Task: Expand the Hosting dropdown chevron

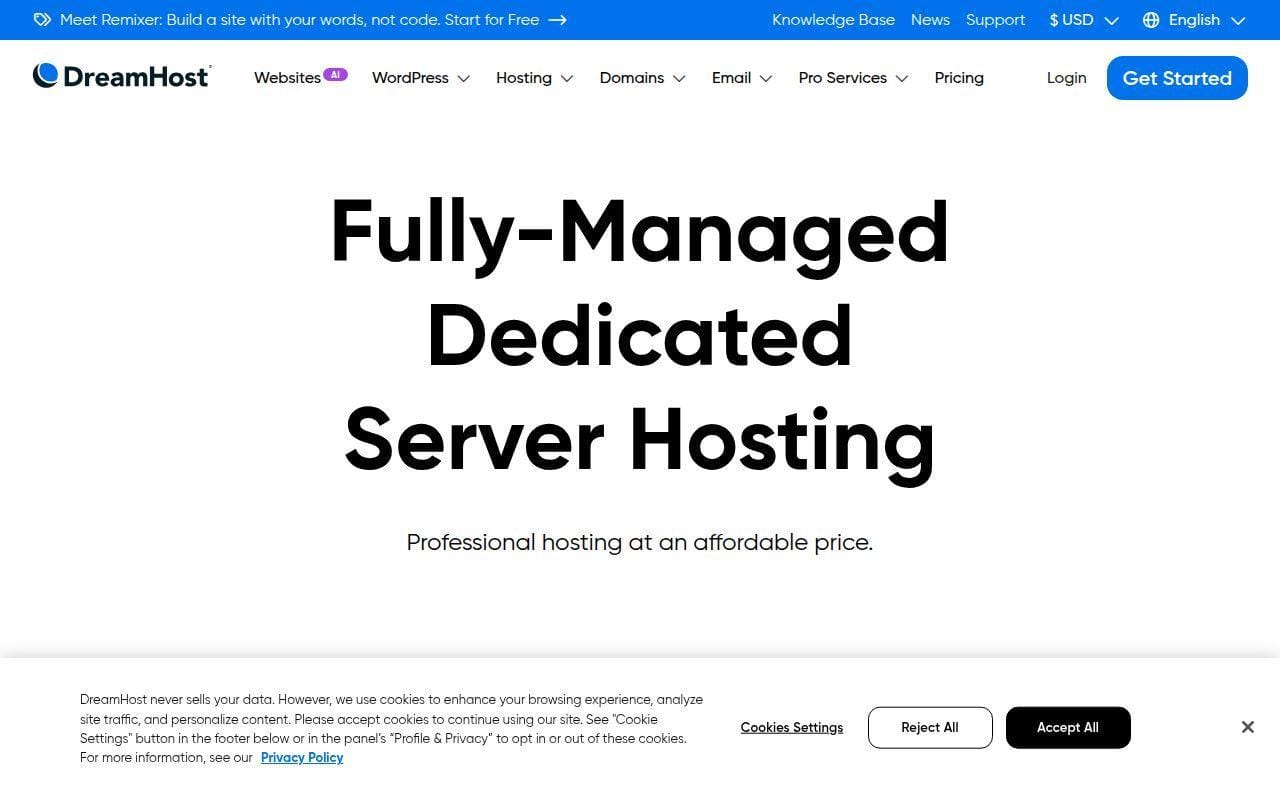Action: point(567,78)
